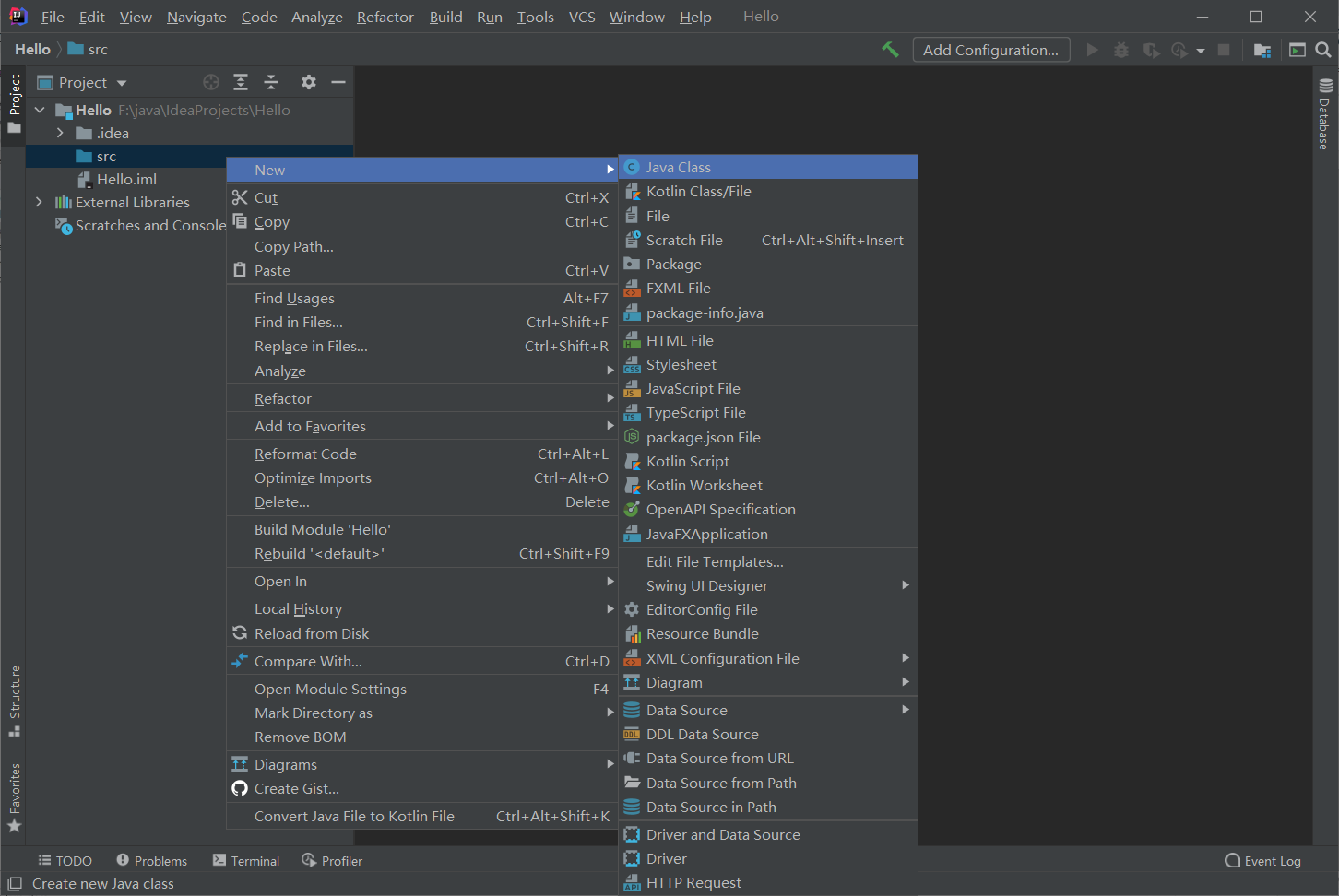Toggle the Favorites tool window
Image resolution: width=1339 pixels, height=896 pixels.
15,797
